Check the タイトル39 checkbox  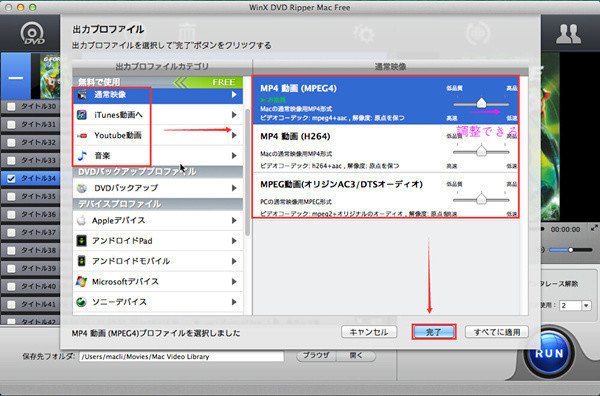(11, 268)
